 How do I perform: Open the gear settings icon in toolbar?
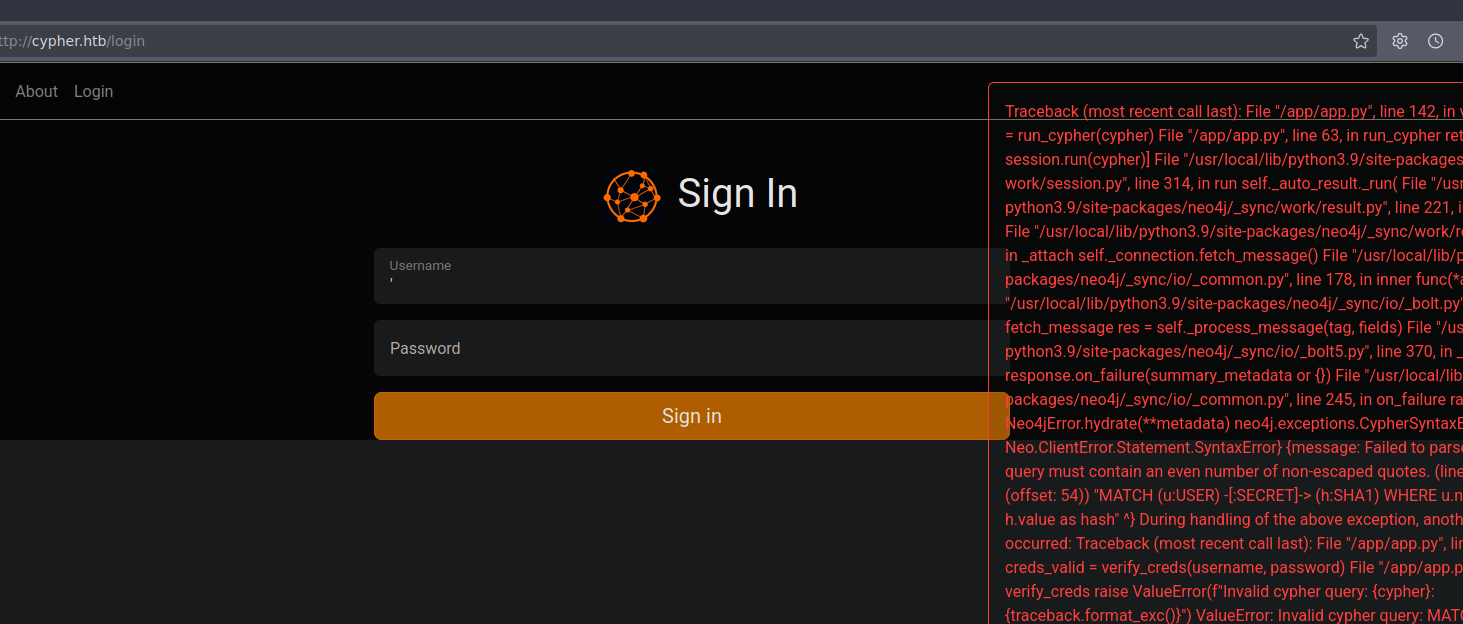coord(1400,41)
